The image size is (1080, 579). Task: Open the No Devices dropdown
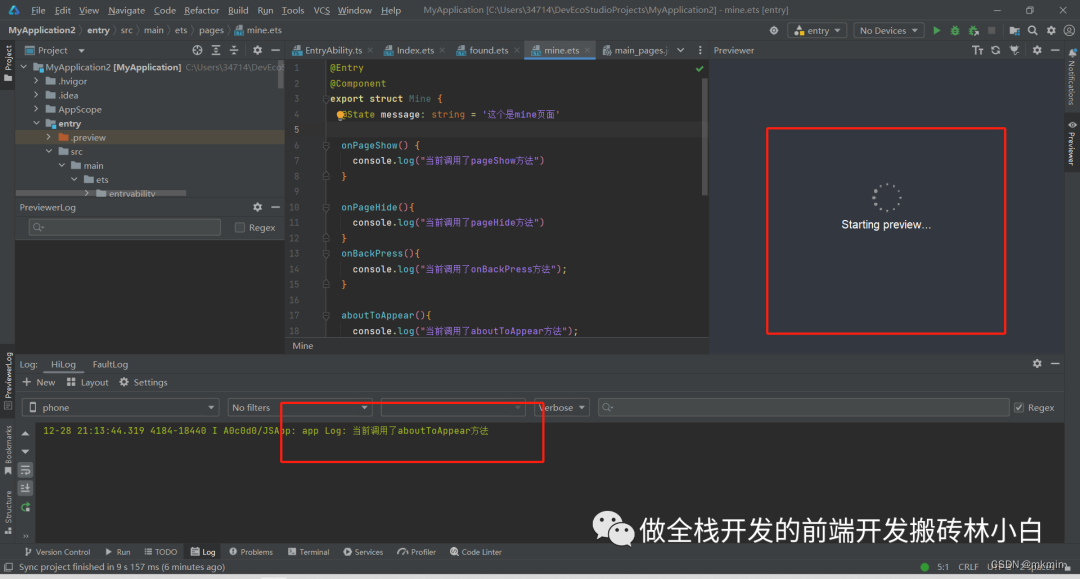click(889, 30)
